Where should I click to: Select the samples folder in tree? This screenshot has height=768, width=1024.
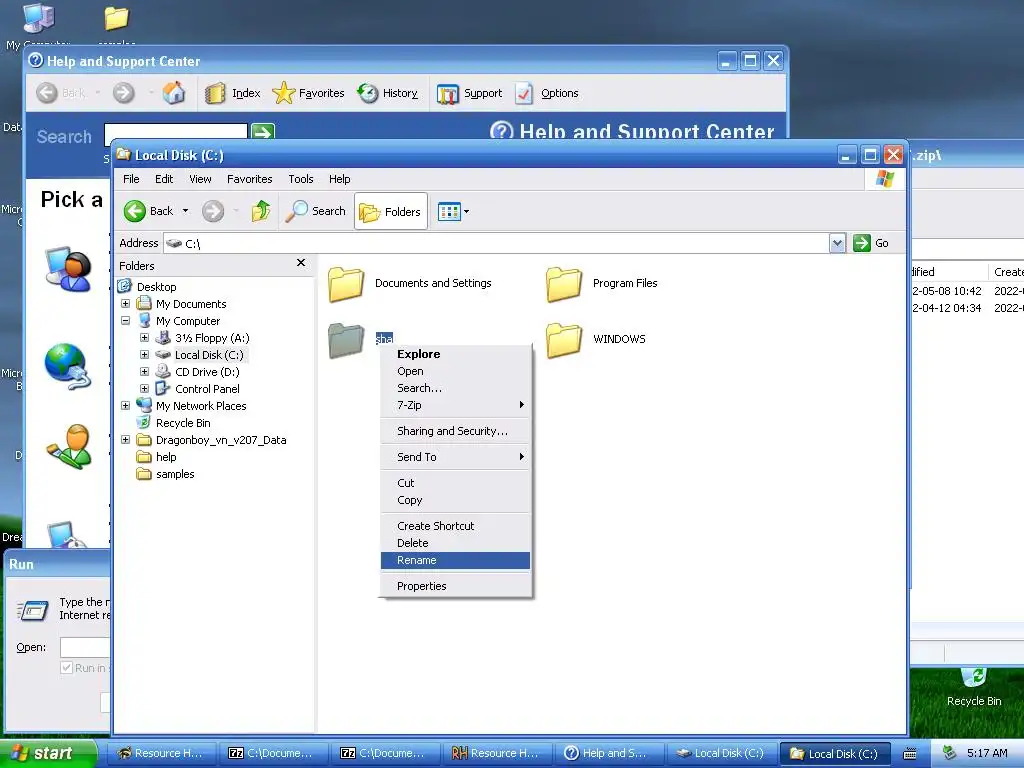[x=175, y=473]
